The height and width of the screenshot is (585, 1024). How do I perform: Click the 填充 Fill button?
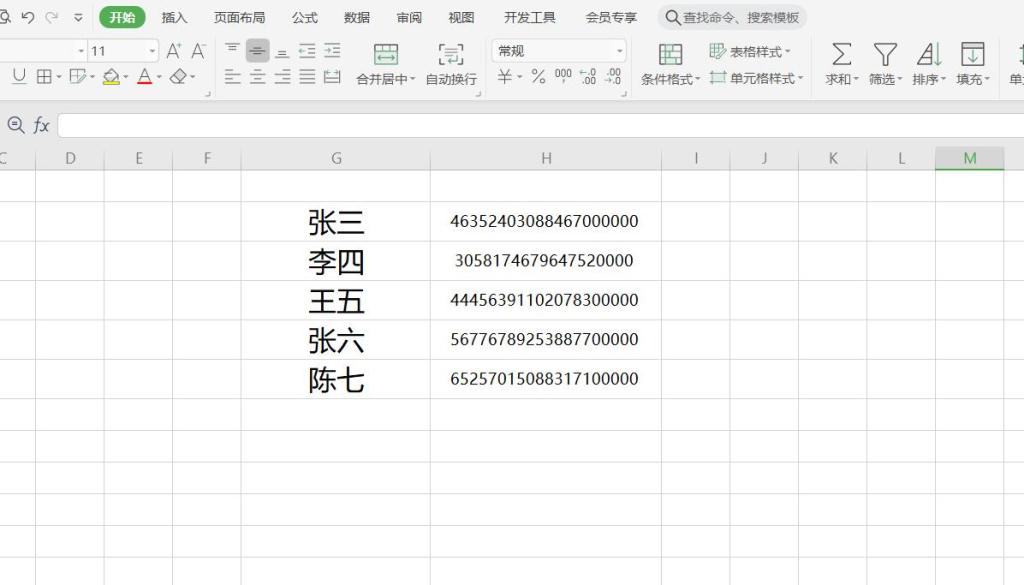(x=972, y=64)
